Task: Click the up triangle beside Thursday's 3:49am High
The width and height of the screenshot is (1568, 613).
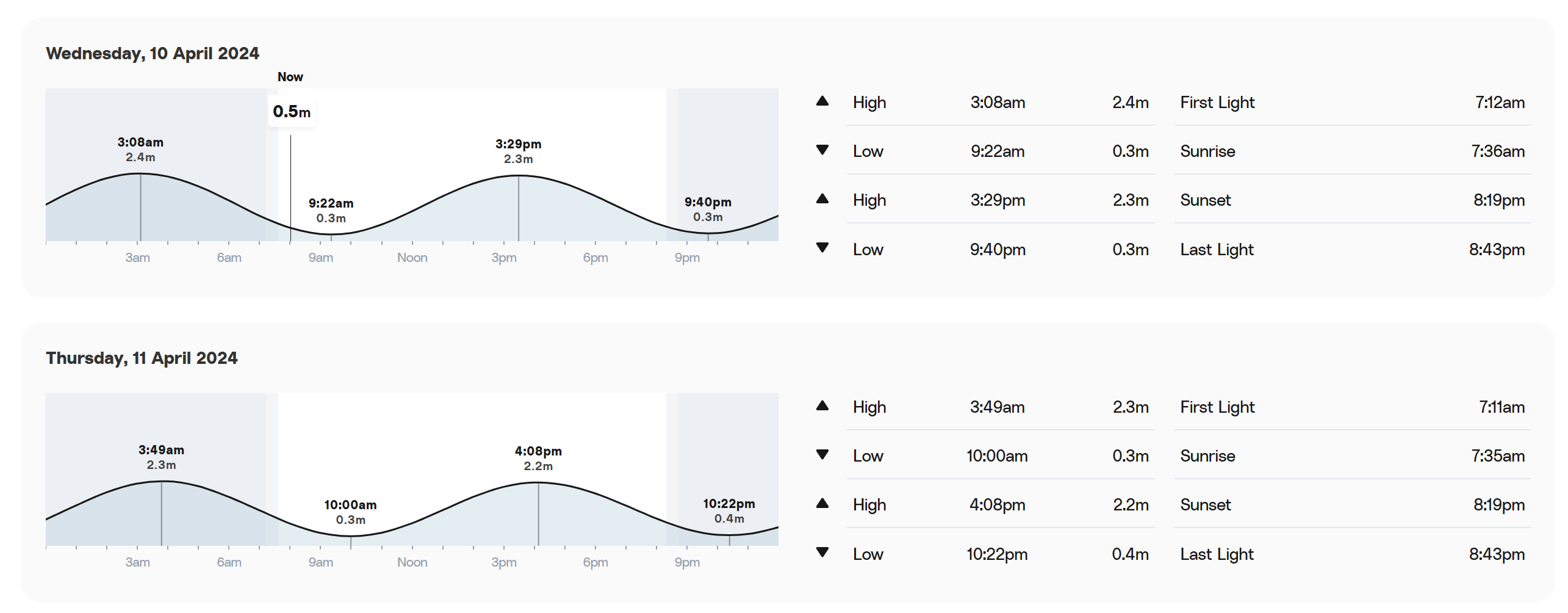Action: tap(822, 406)
